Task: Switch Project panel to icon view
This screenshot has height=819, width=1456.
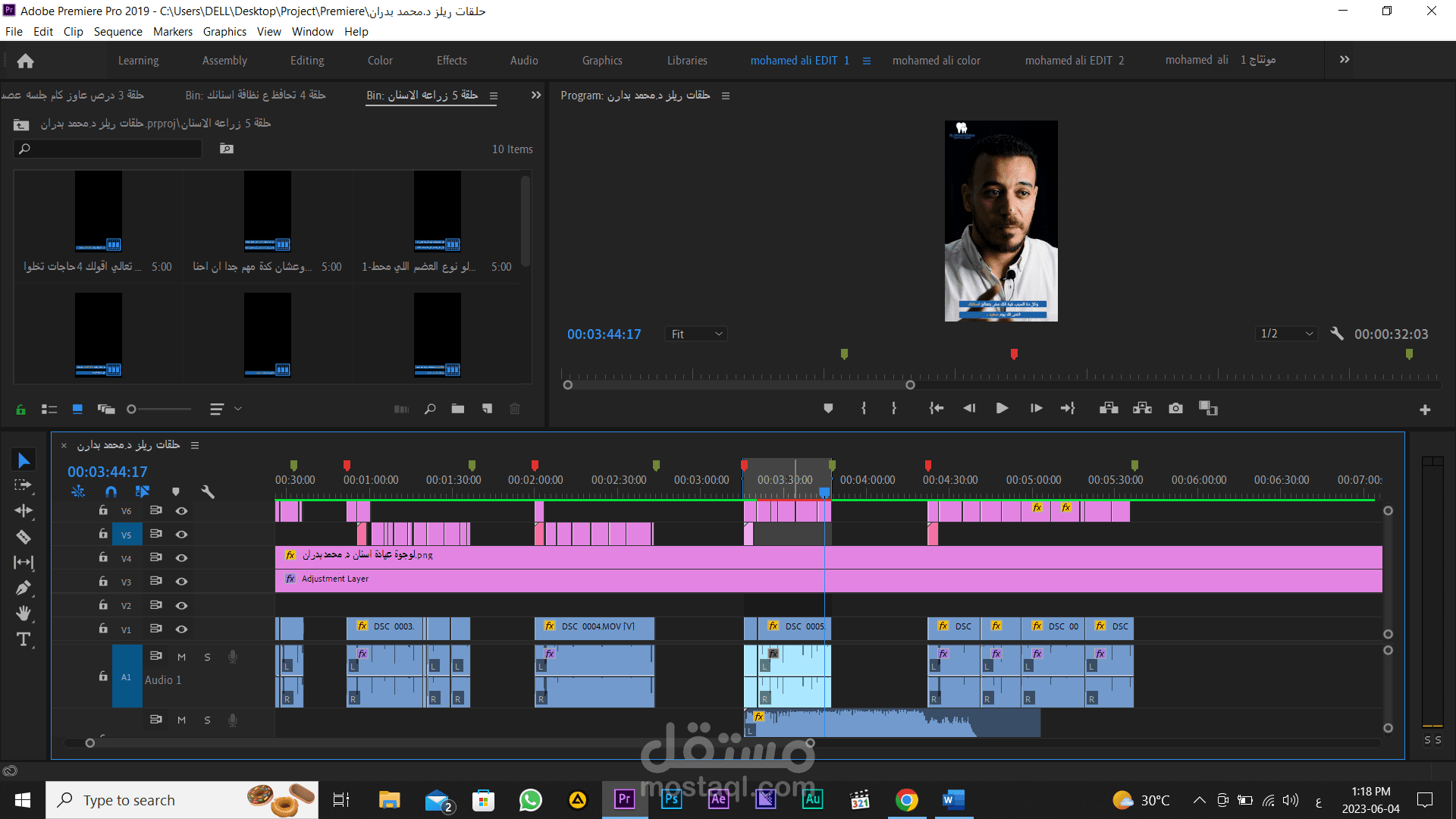Action: pos(77,409)
